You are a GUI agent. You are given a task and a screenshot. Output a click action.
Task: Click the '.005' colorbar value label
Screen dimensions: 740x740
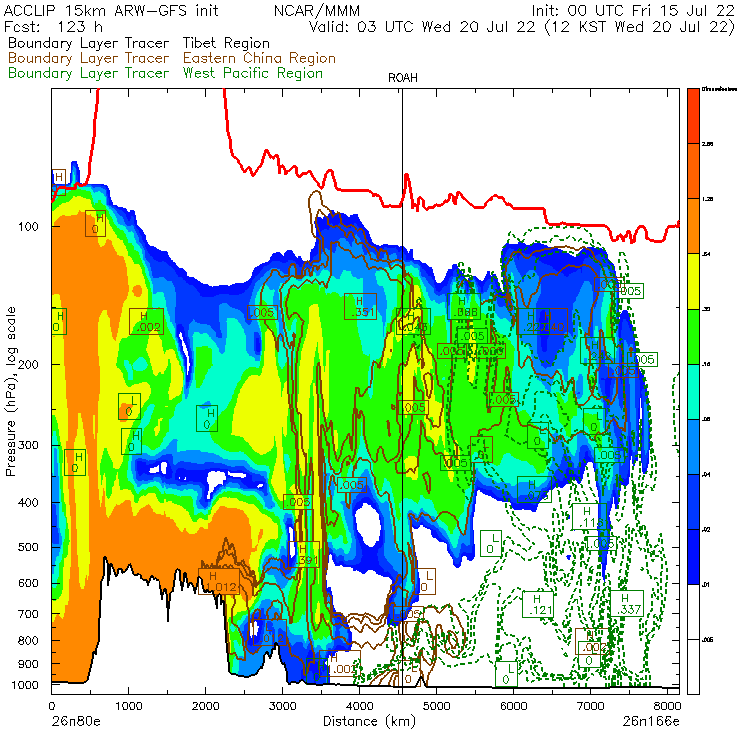707,640
